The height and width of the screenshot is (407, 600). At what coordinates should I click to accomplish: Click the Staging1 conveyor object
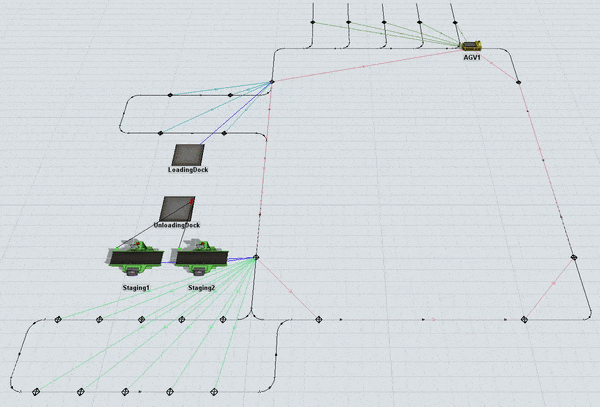click(134, 258)
